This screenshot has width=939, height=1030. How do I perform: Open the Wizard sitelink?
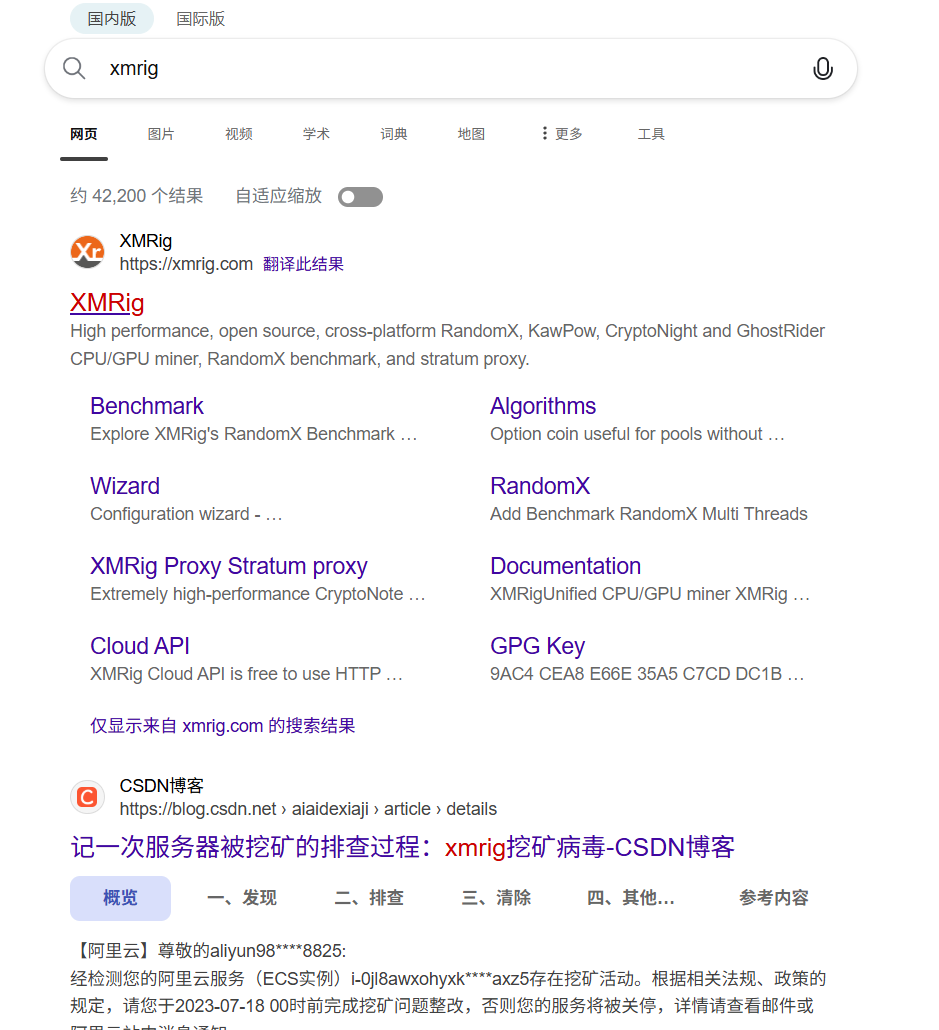pos(125,486)
